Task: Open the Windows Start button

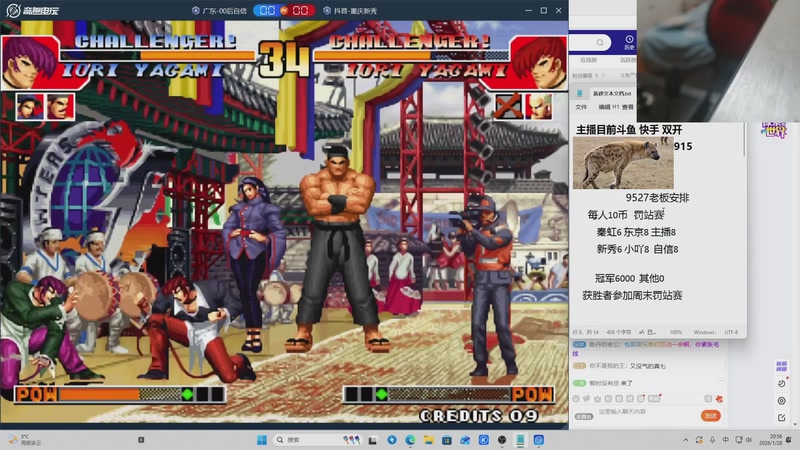Action: pyautogui.click(x=262, y=440)
